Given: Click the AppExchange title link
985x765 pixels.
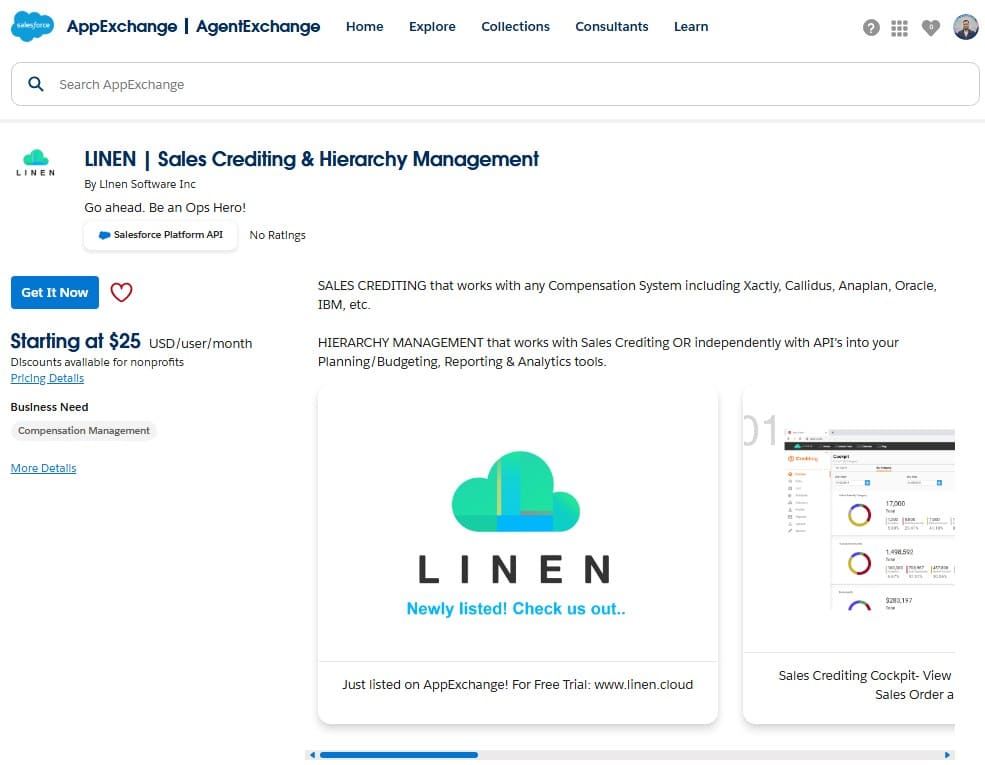Looking at the screenshot, I should point(122,26).
